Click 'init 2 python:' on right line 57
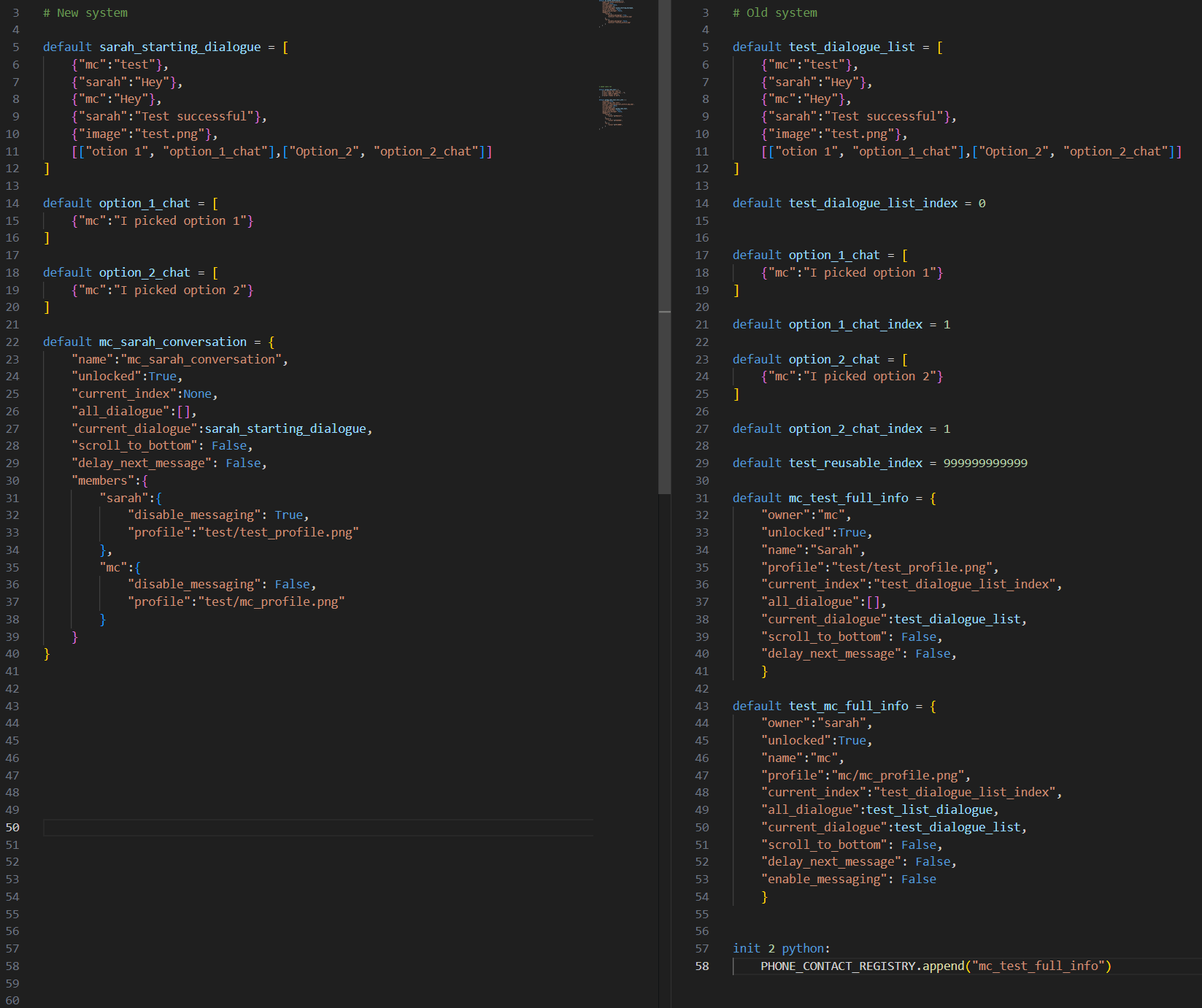This screenshot has width=1202, height=1008. [782, 948]
